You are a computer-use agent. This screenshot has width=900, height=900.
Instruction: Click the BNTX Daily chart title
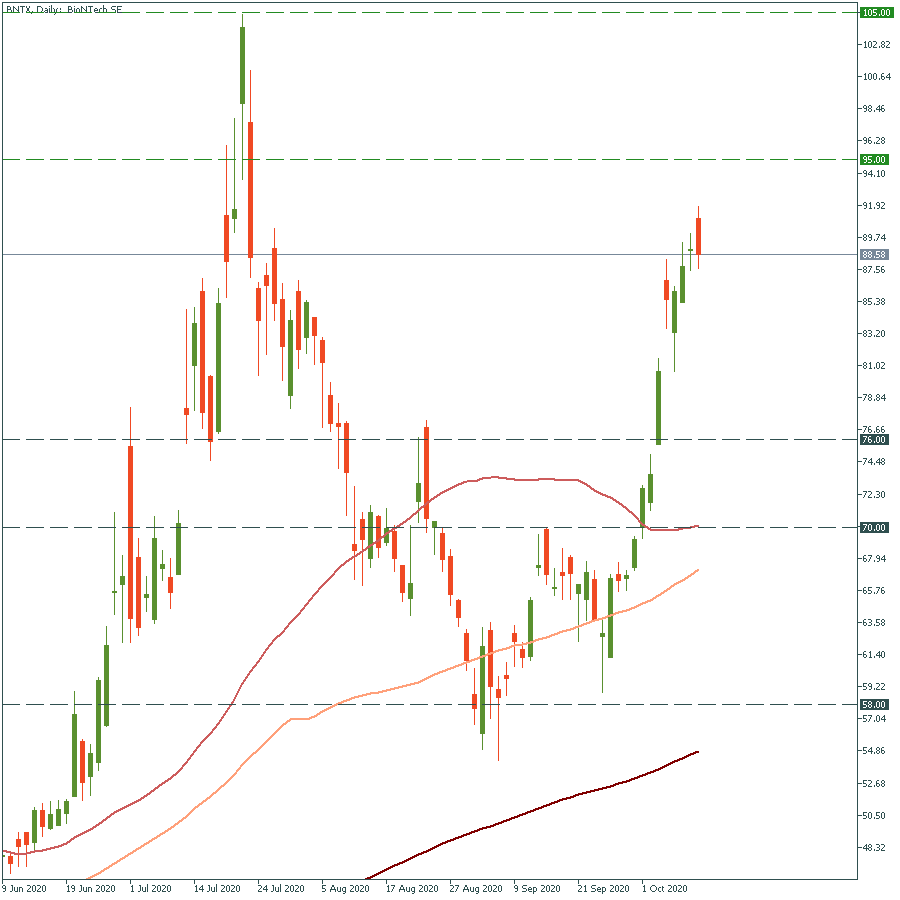(64, 9)
